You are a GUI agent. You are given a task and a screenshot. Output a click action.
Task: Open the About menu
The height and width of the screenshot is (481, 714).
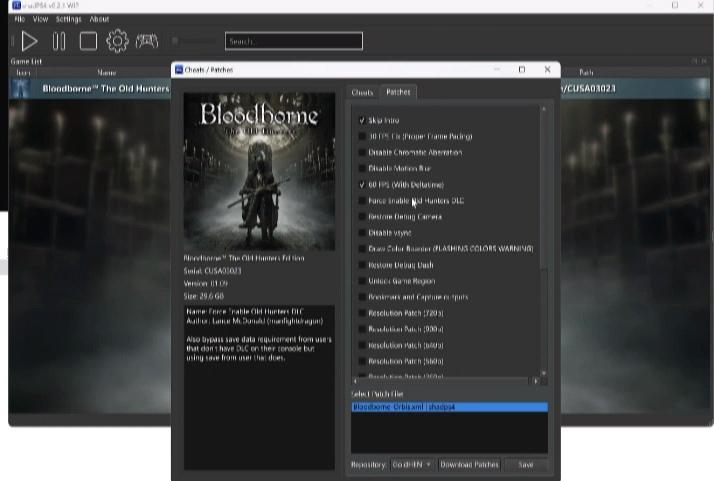coord(99,19)
